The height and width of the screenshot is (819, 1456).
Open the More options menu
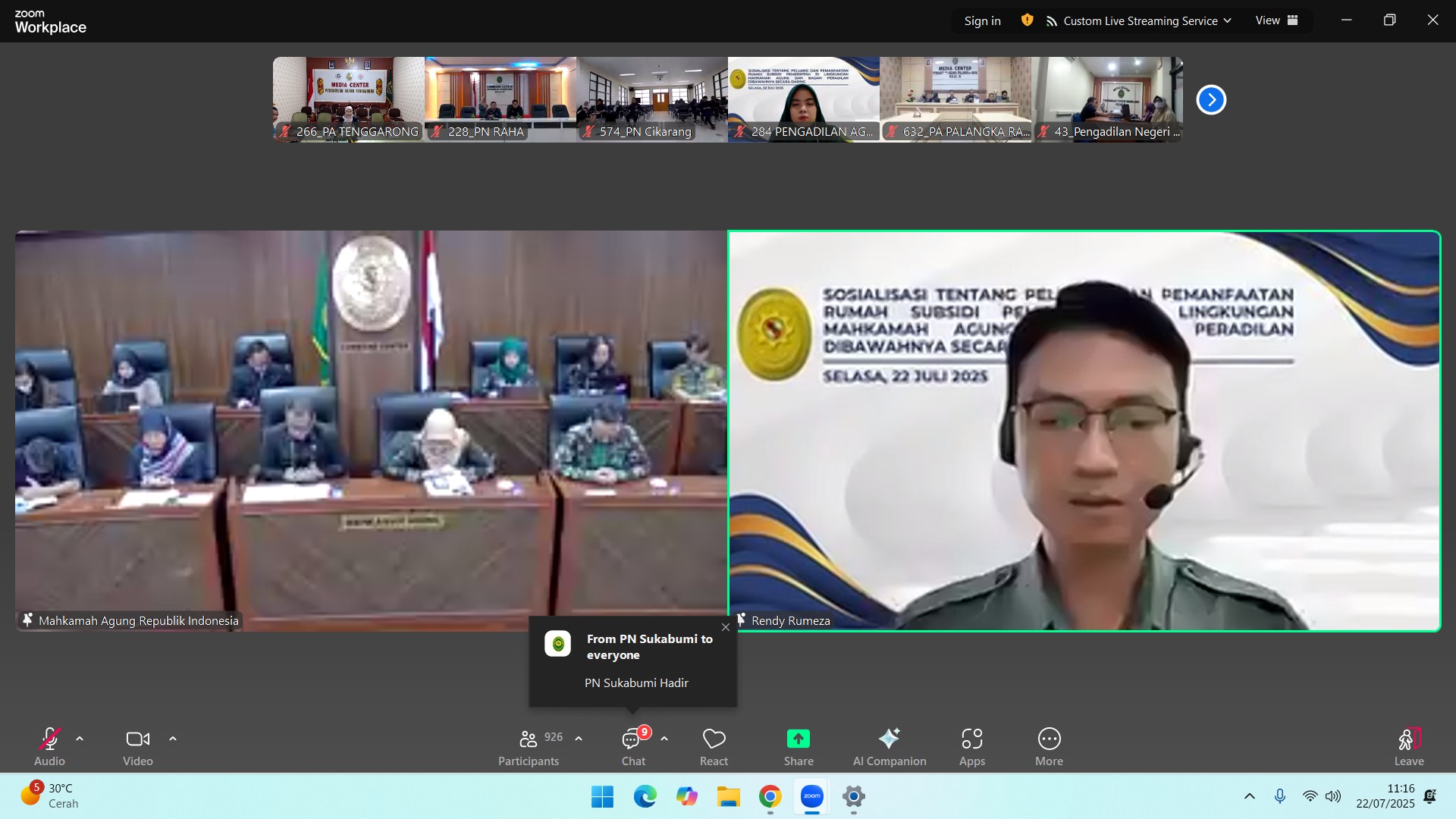click(x=1049, y=746)
